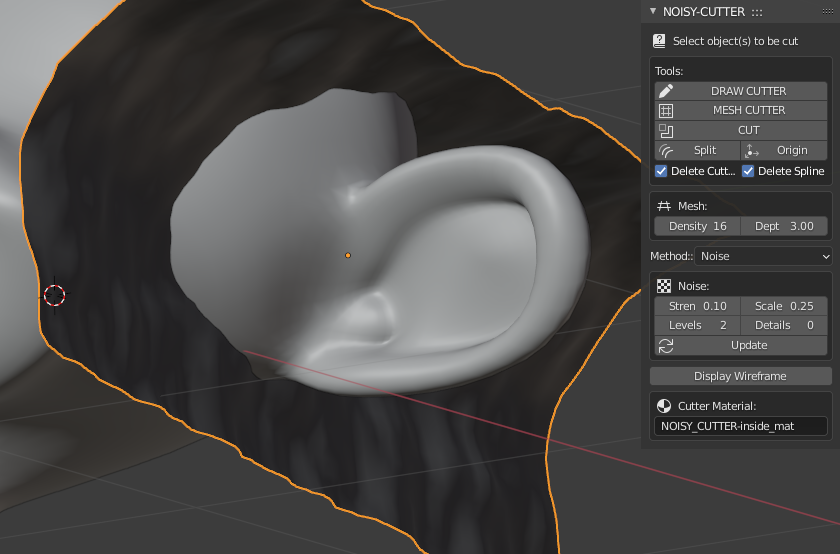Click the 3D cursor in the viewport
Viewport: 840px width, 554px height.
point(55,295)
